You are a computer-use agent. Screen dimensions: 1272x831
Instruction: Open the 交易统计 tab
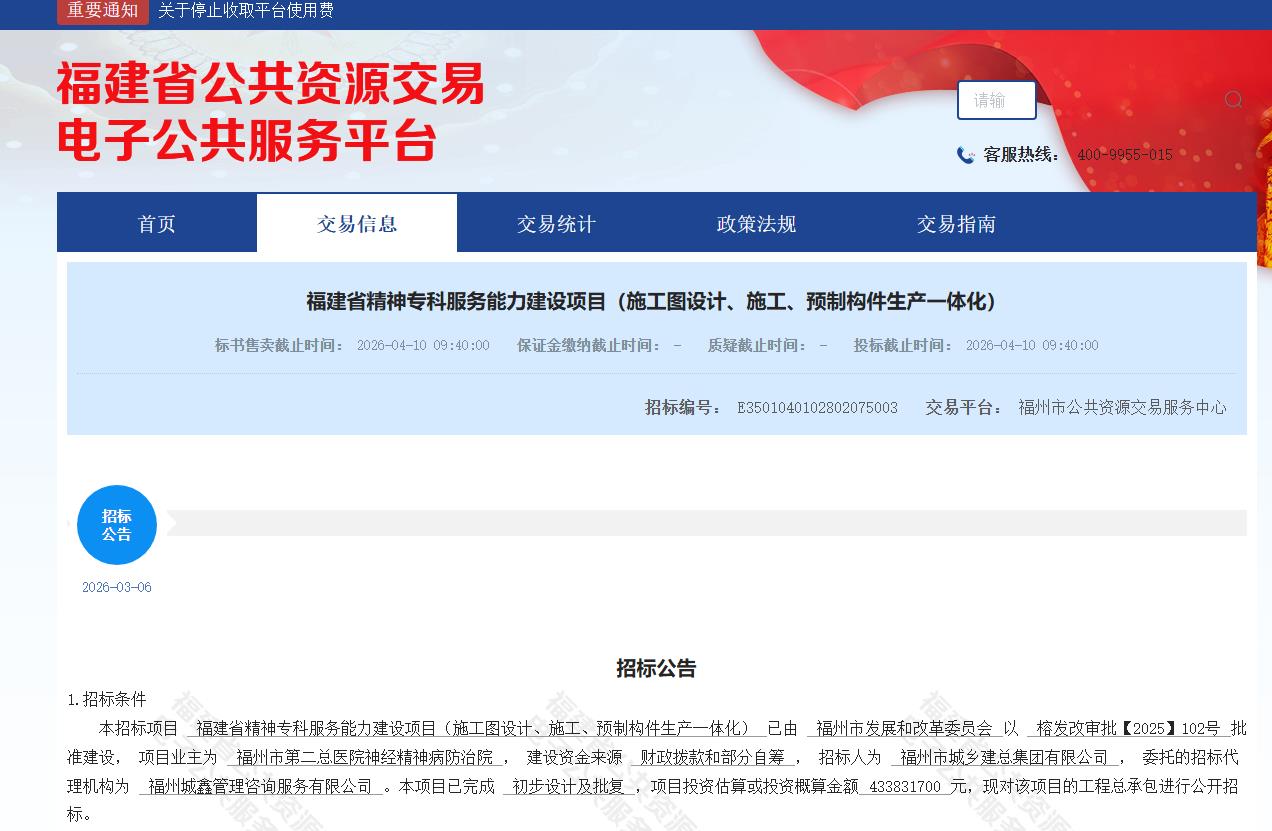pyautogui.click(x=557, y=224)
